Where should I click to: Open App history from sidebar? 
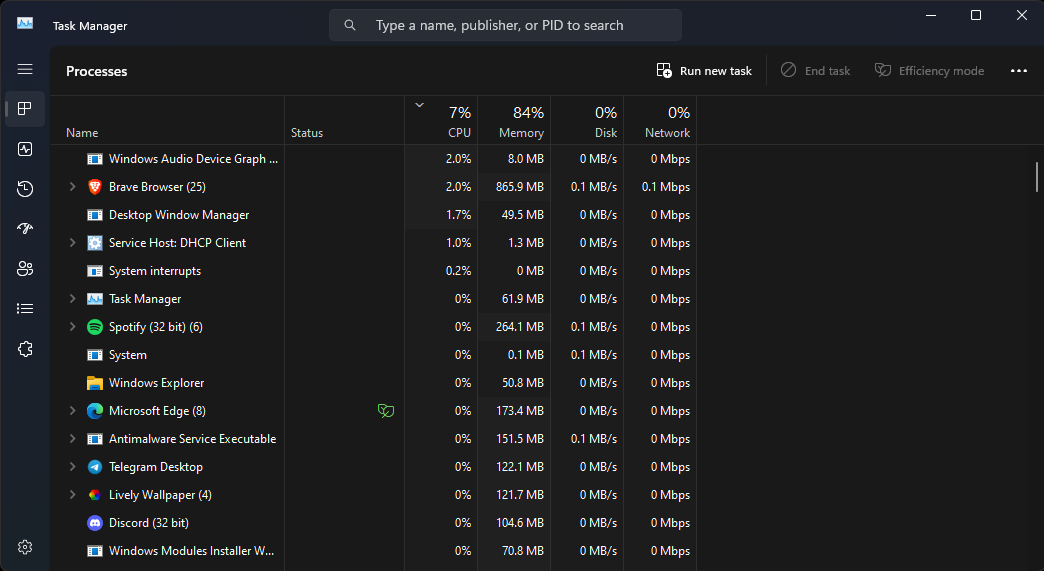click(x=25, y=189)
